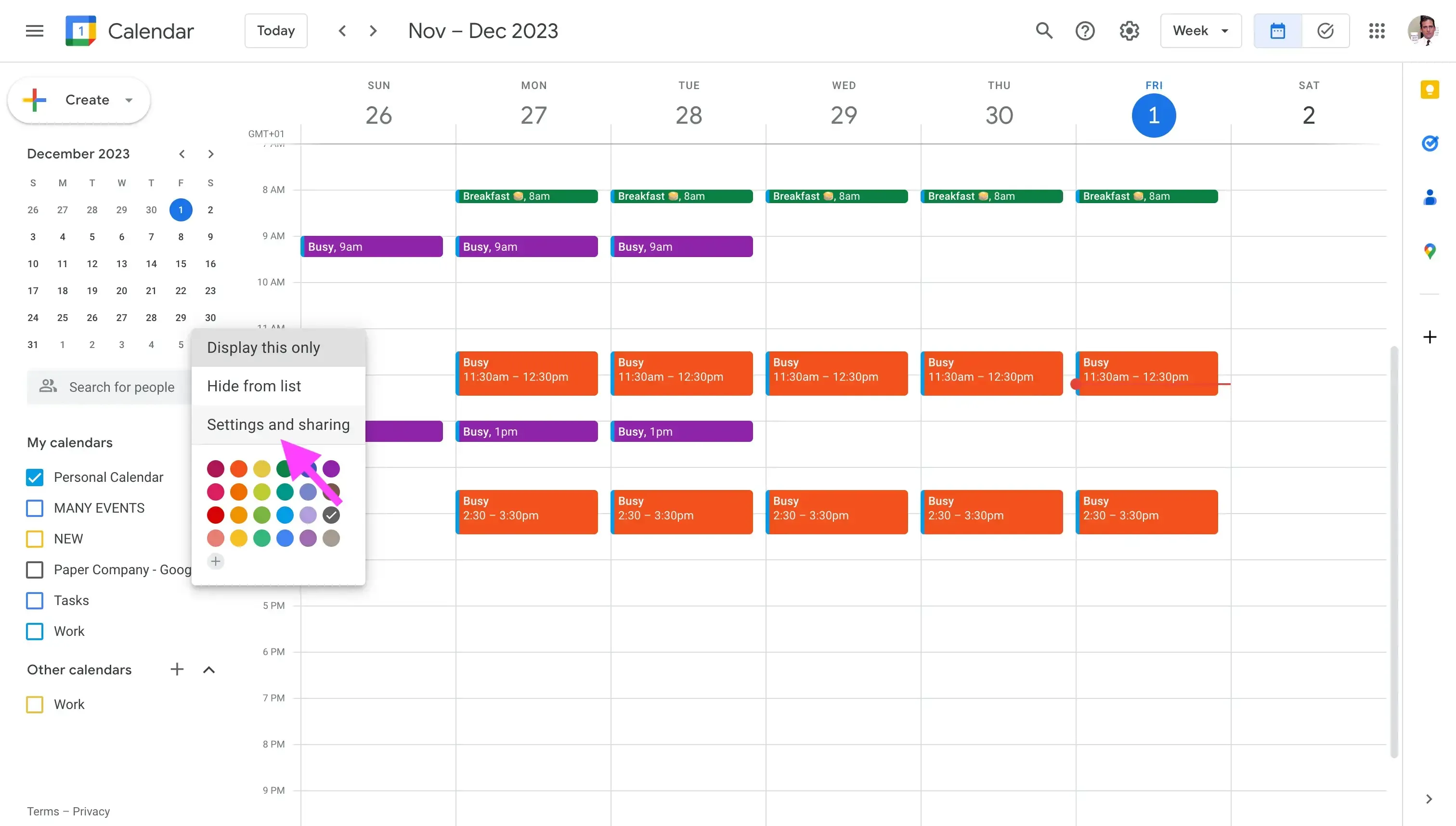Viewport: 1456px width, 826px height.
Task: Collapse the Other calendars section
Action: [x=209, y=670]
